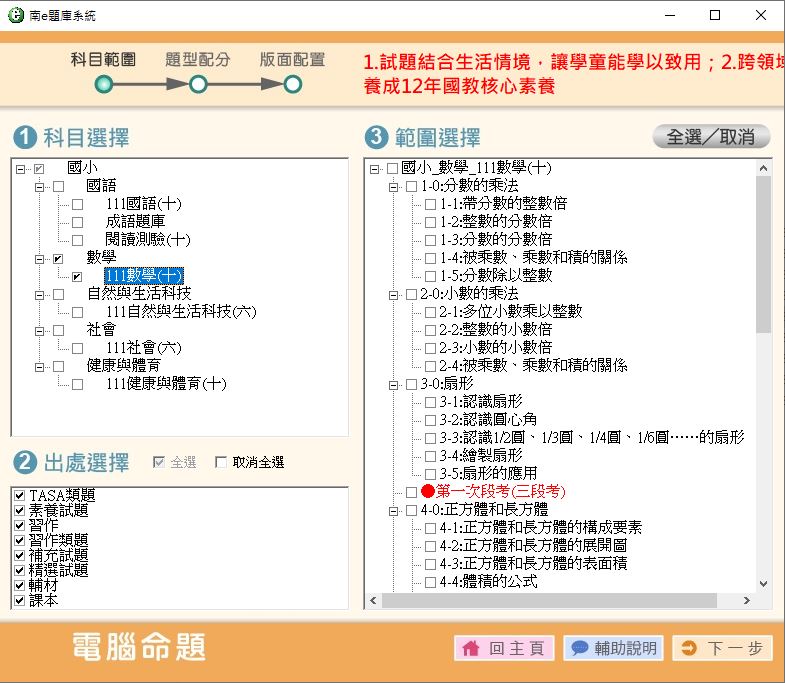Select 2-1:多位小數乘以整數 item
Image resolution: width=785 pixels, height=683 pixels.
[x=511, y=312]
